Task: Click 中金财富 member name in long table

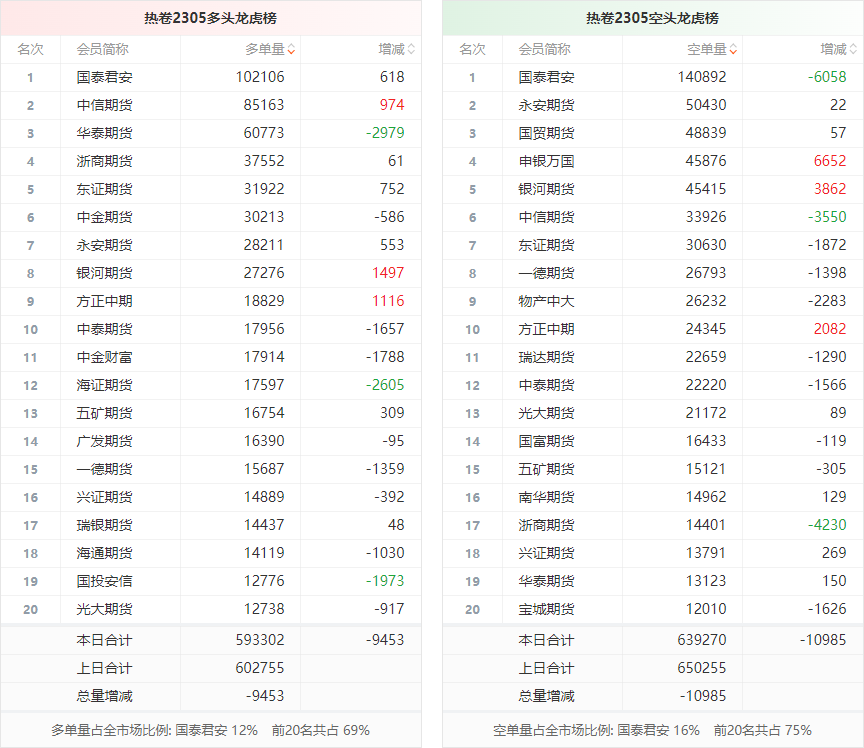Action: [x=104, y=357]
